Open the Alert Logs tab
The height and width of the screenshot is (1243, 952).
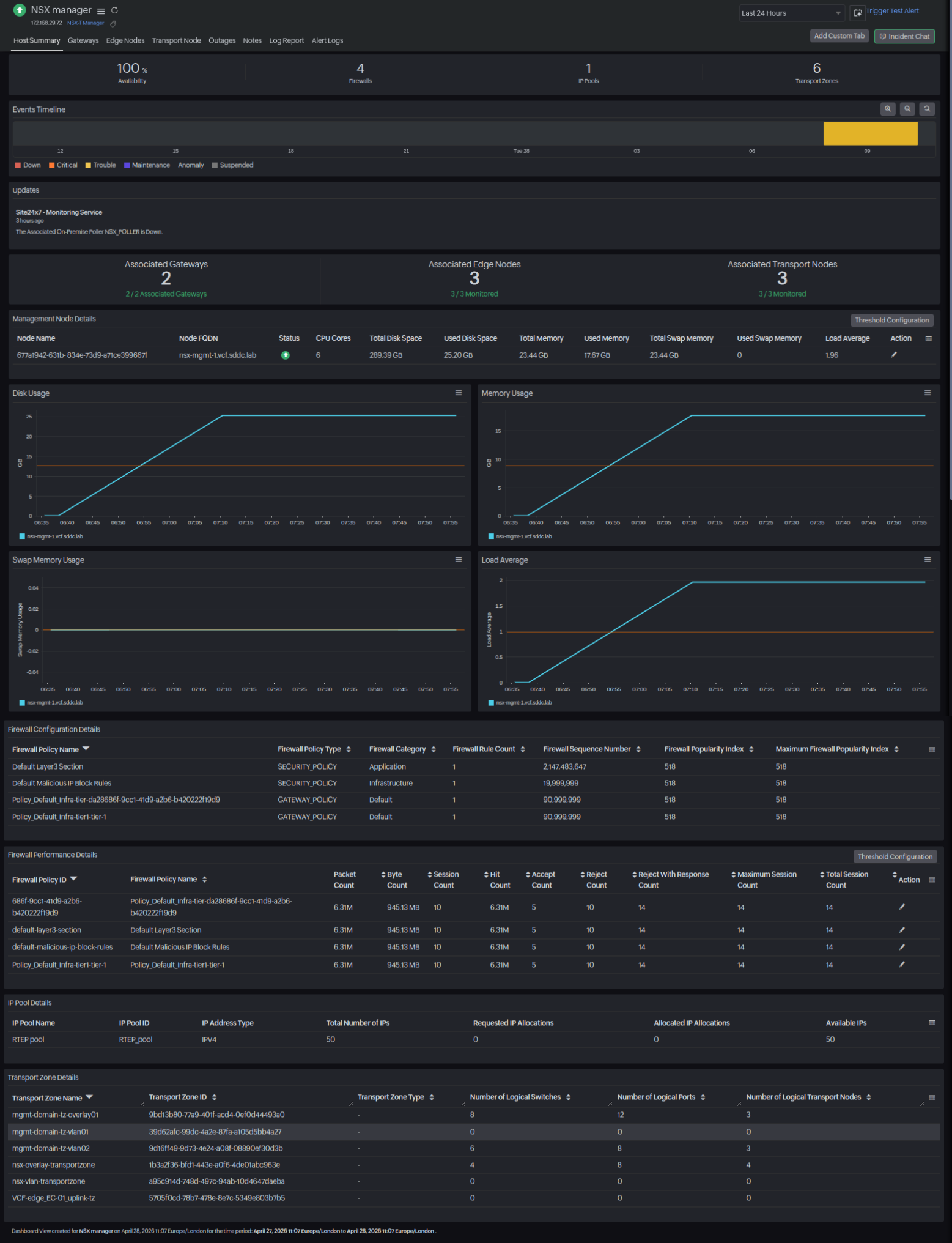click(327, 41)
